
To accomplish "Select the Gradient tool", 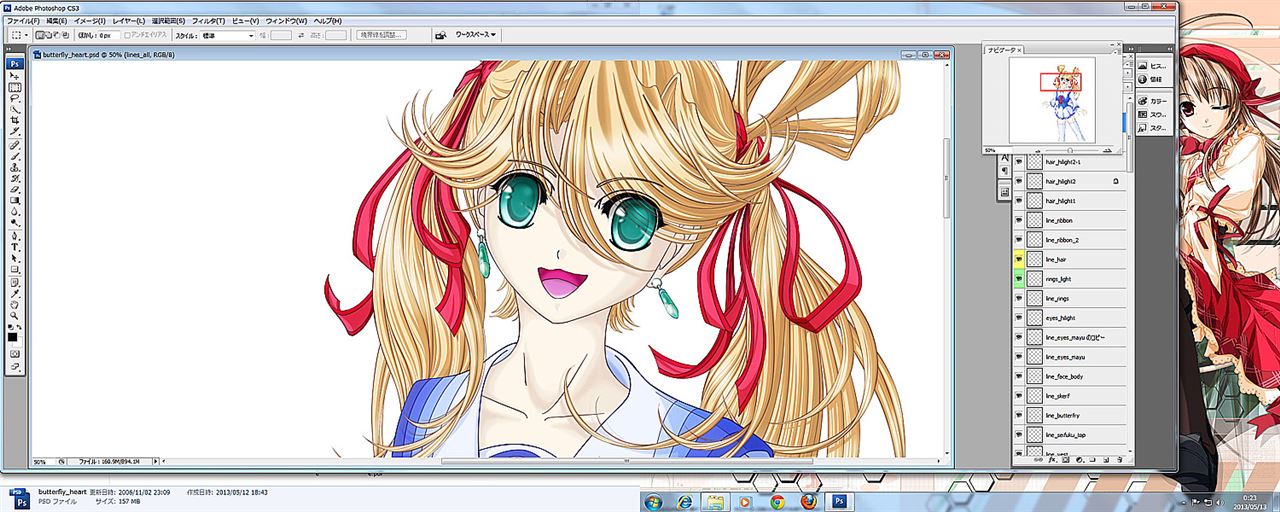I will pos(15,200).
